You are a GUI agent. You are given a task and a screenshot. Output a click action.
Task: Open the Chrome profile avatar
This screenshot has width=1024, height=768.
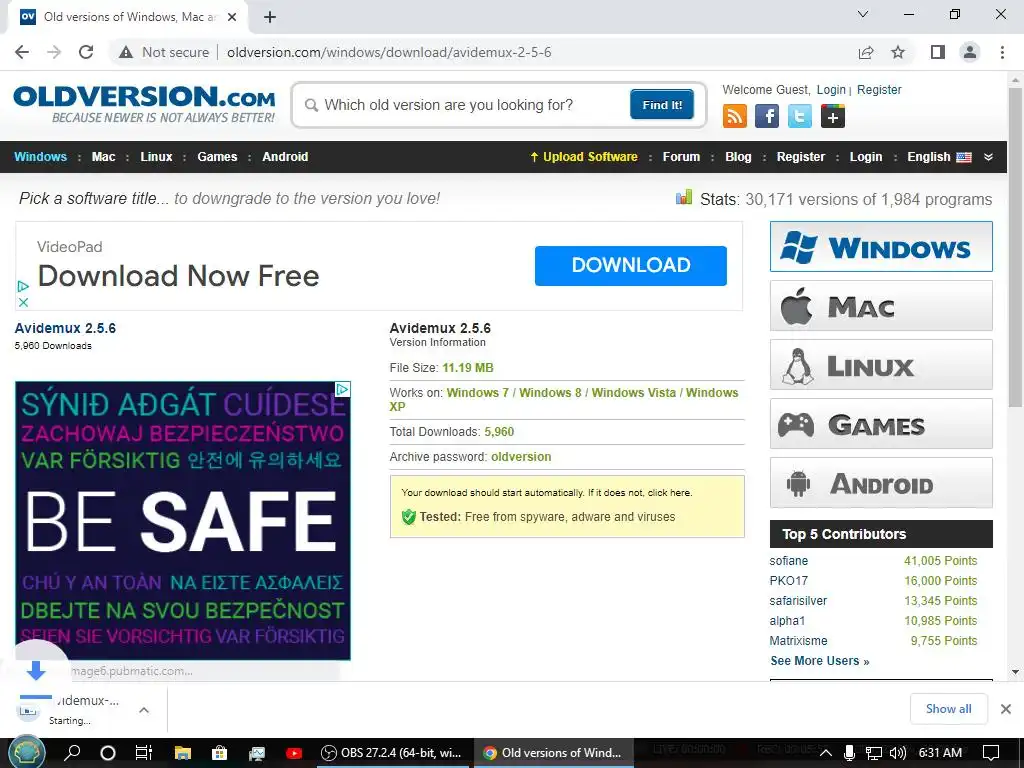970,52
